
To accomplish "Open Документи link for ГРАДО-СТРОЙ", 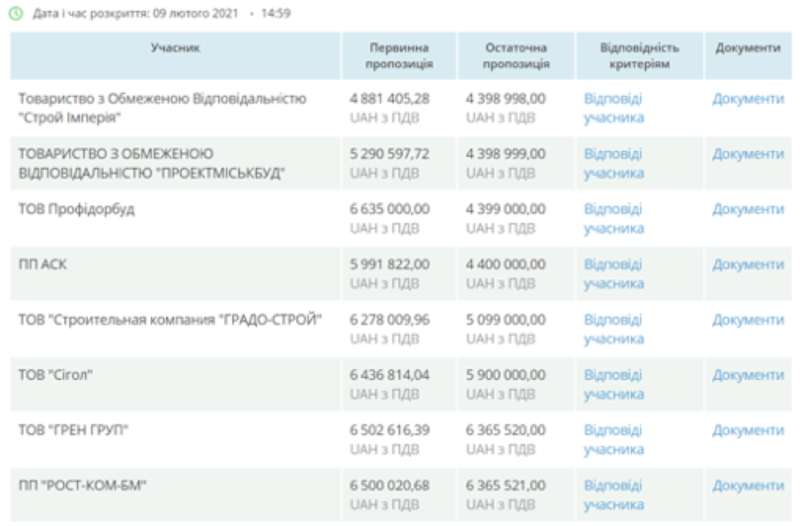I will (747, 320).
